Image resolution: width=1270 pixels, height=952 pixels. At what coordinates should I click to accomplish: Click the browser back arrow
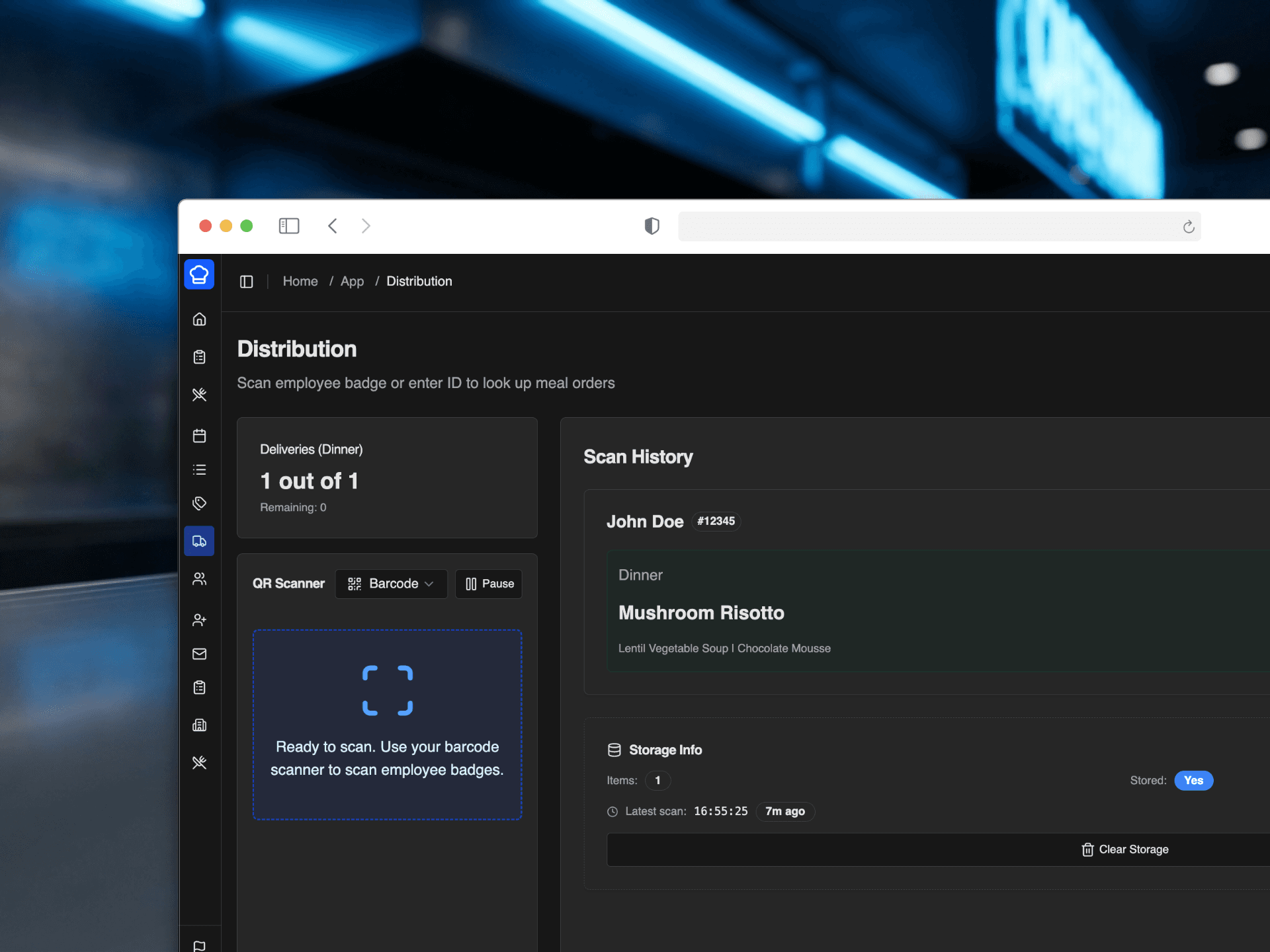click(x=333, y=226)
